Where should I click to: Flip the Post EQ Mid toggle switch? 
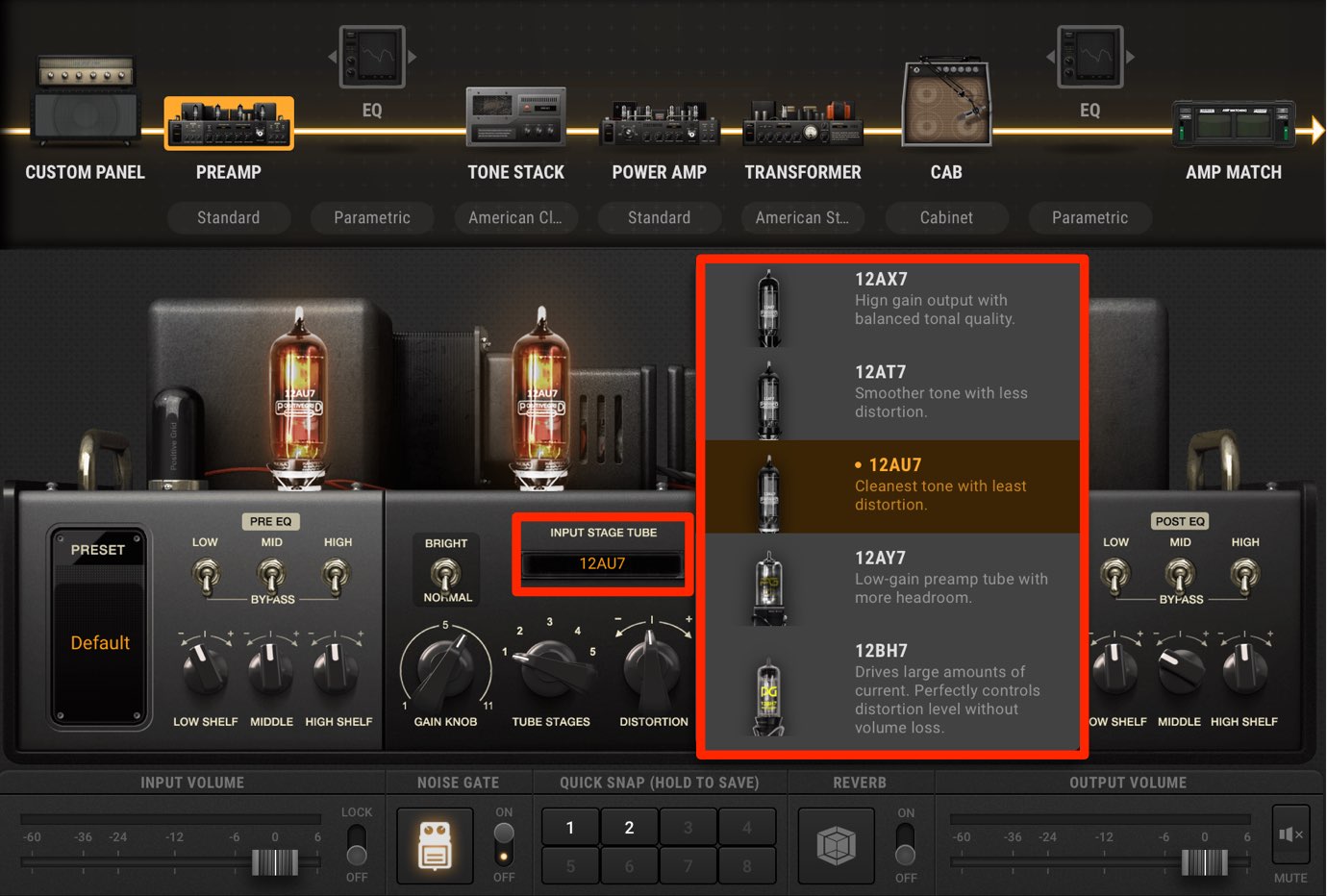coord(1181,575)
